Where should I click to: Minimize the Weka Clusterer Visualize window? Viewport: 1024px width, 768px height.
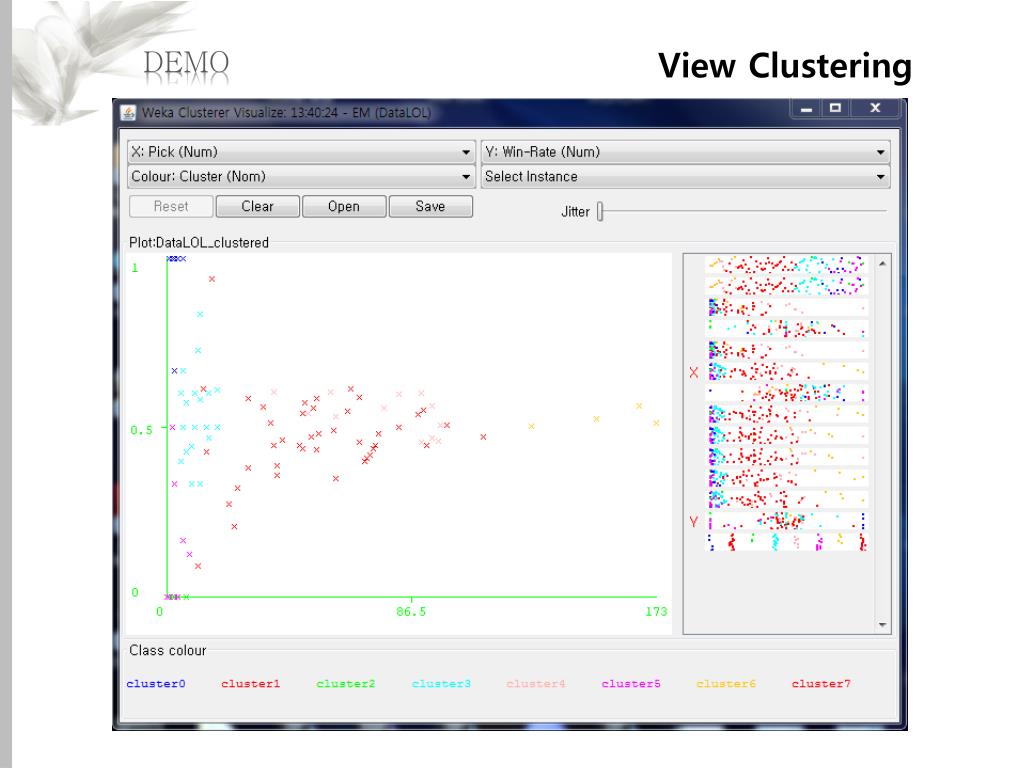tap(807, 108)
